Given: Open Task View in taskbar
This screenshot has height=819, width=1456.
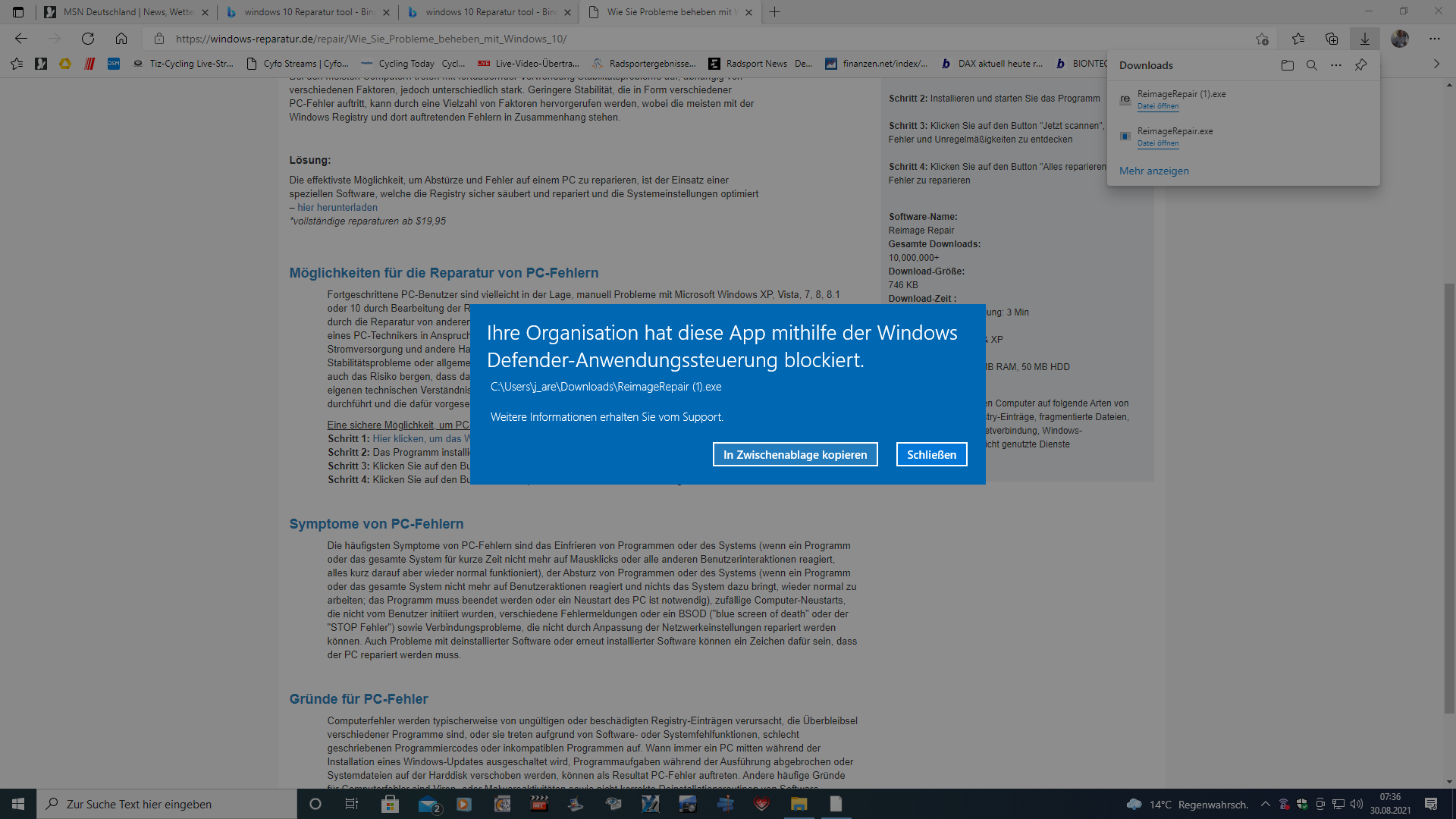Looking at the screenshot, I should pos(351,804).
